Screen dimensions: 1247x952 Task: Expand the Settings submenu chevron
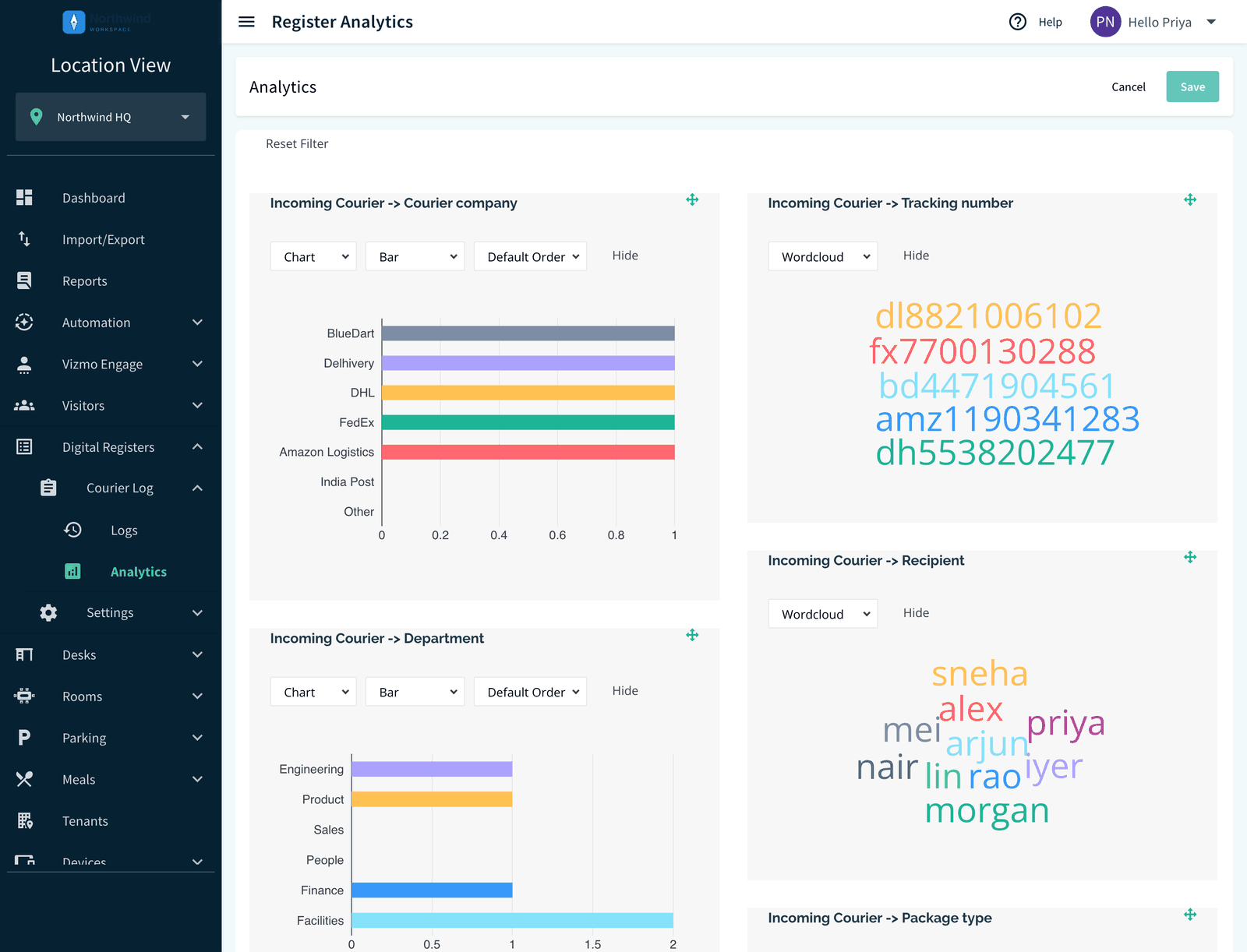pyautogui.click(x=197, y=612)
